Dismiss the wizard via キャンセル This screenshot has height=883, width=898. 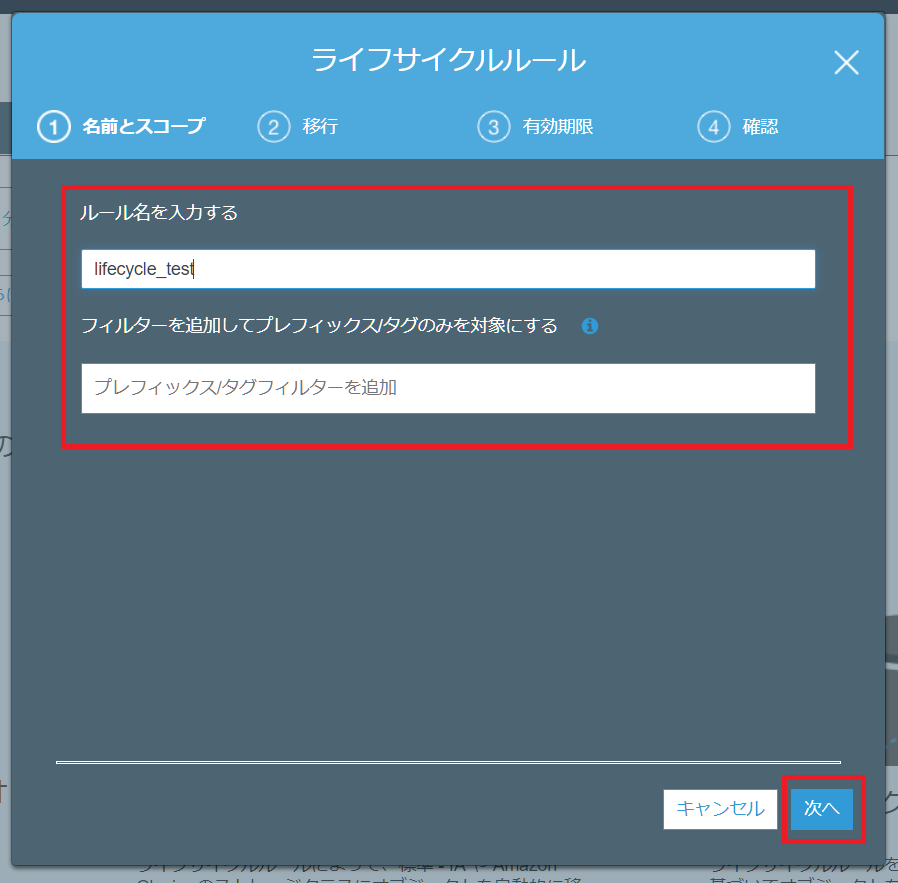[x=720, y=809]
